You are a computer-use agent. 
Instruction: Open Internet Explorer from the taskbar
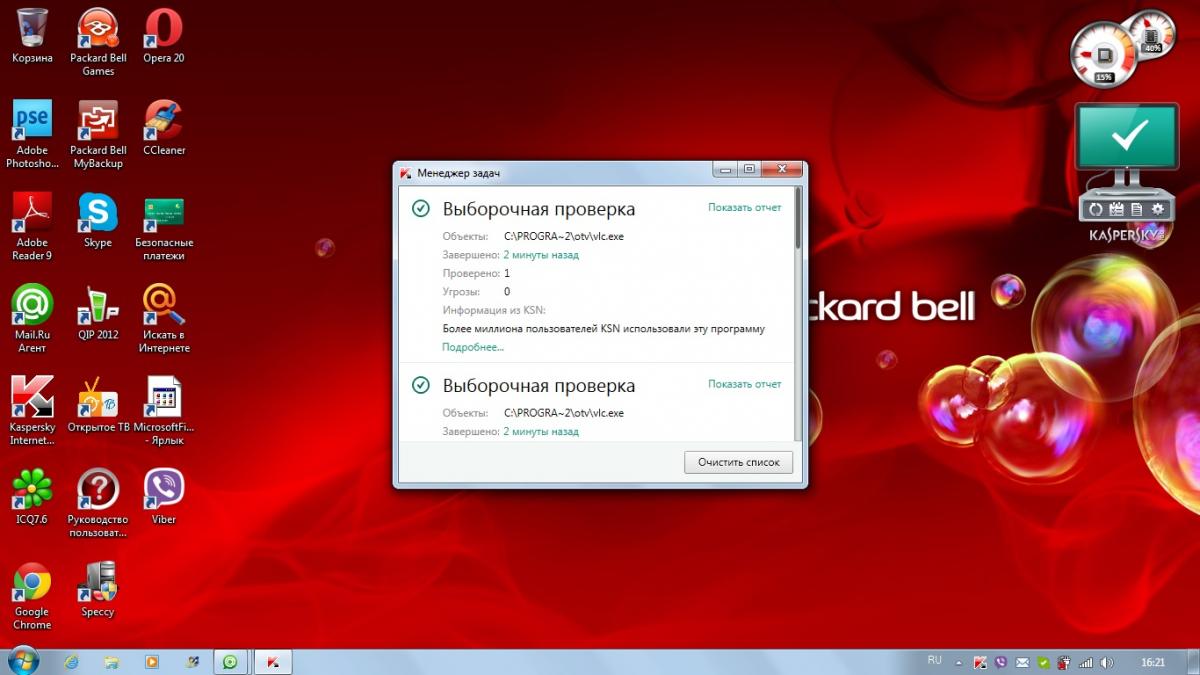click(x=71, y=661)
